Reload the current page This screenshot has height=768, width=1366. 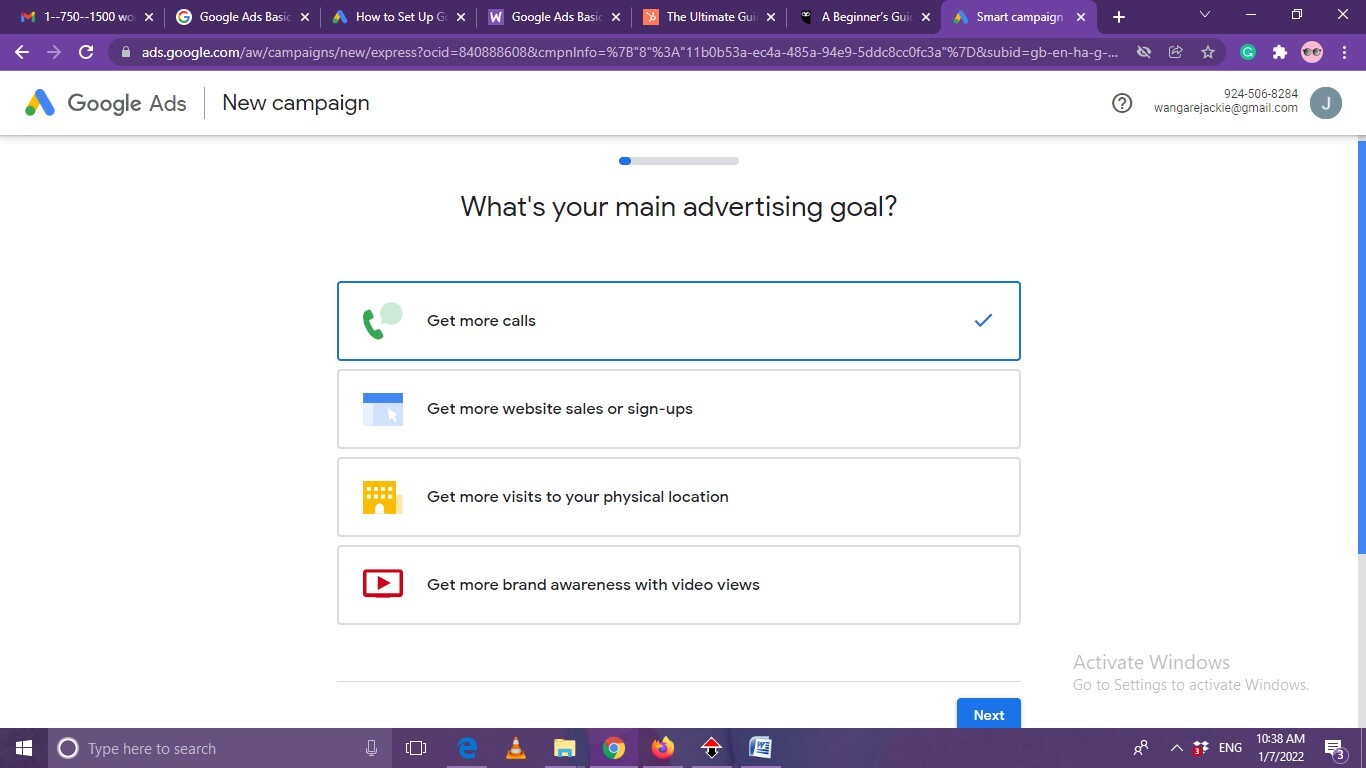pyautogui.click(x=86, y=52)
